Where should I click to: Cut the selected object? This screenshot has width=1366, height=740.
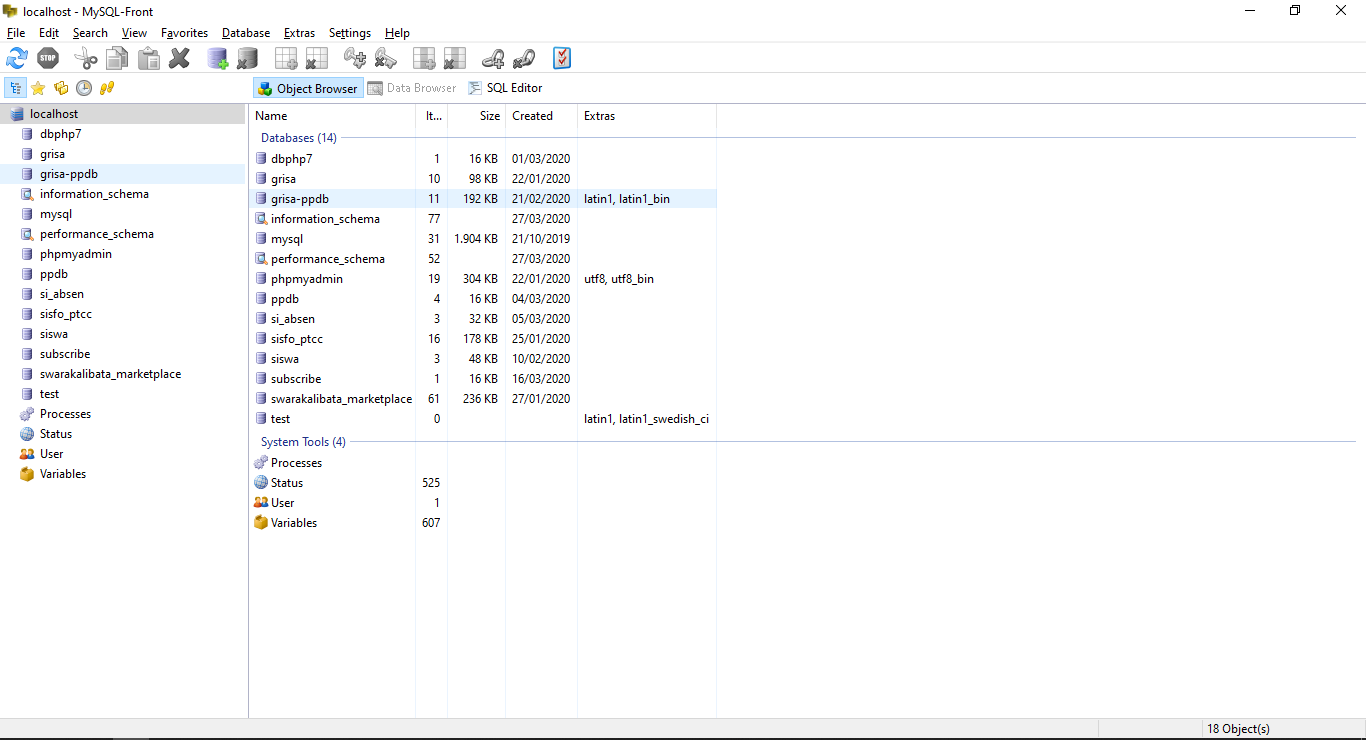[86, 58]
